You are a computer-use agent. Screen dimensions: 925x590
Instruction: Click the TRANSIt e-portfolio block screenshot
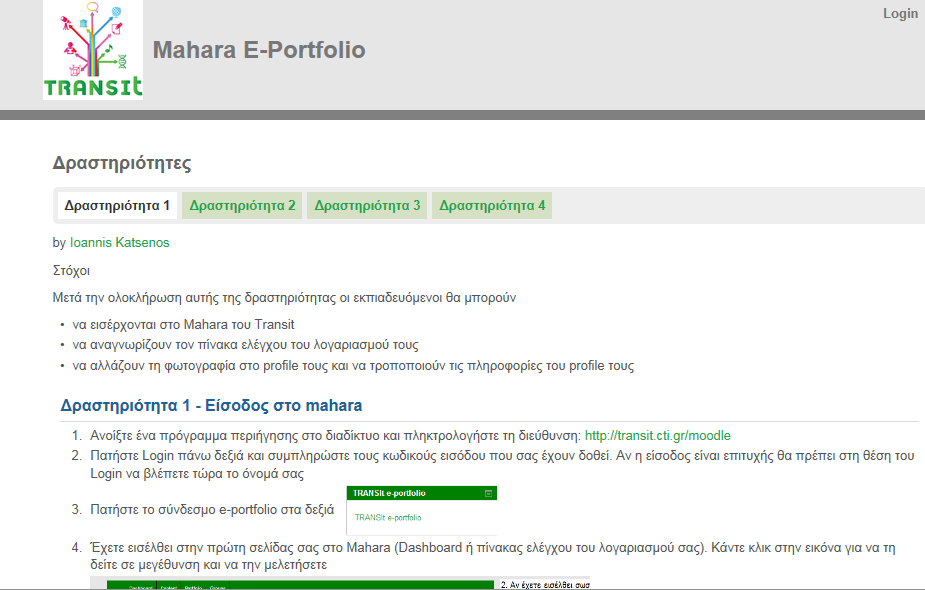click(422, 510)
